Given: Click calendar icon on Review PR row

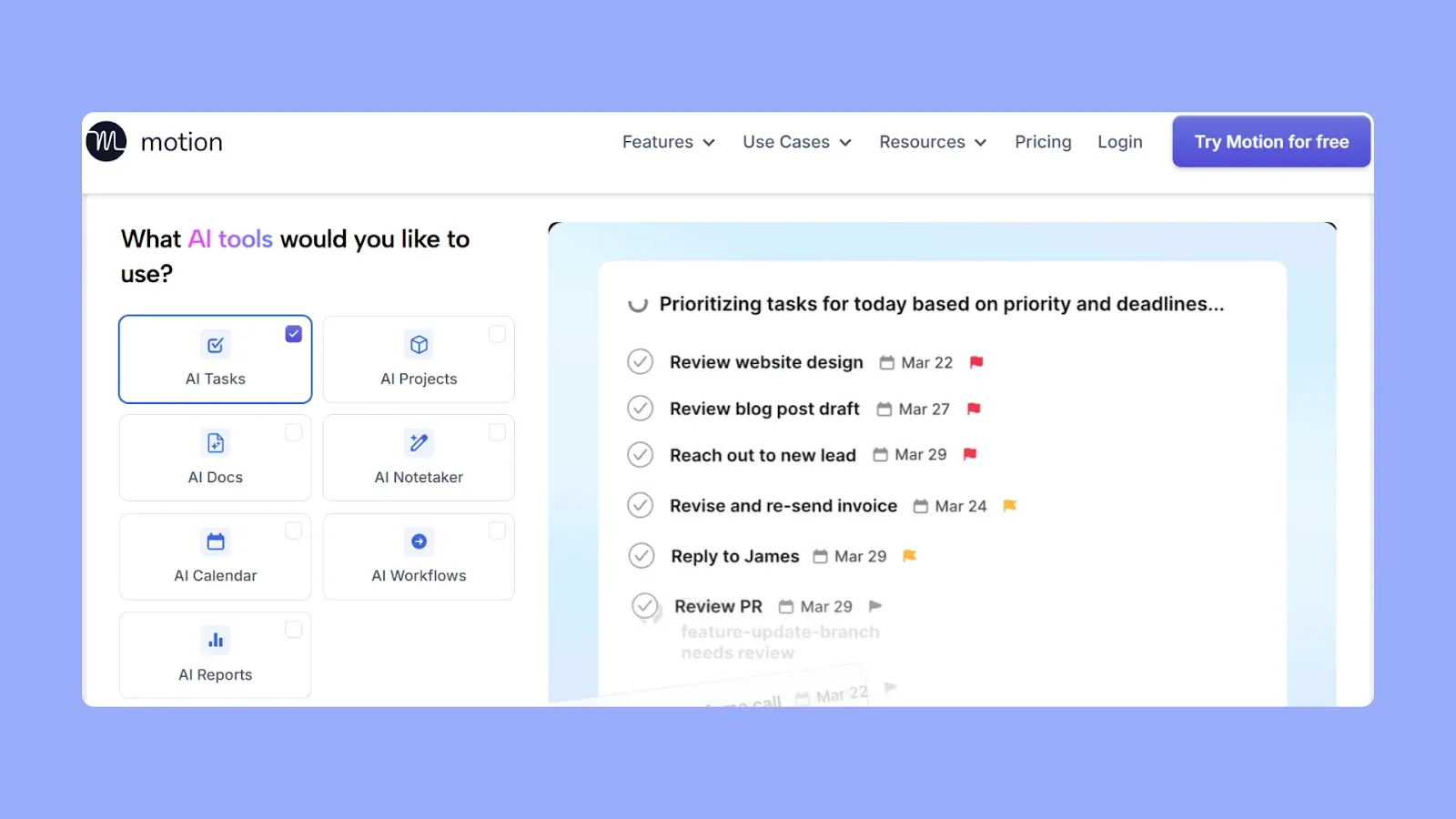Looking at the screenshot, I should pyautogui.click(x=786, y=606).
